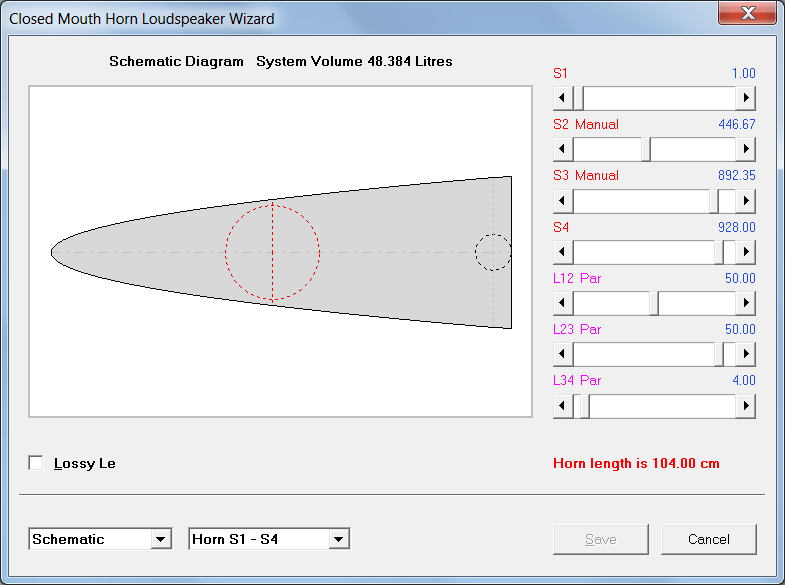Toggle the S2 Manual label
The image size is (785, 585).
point(586,124)
